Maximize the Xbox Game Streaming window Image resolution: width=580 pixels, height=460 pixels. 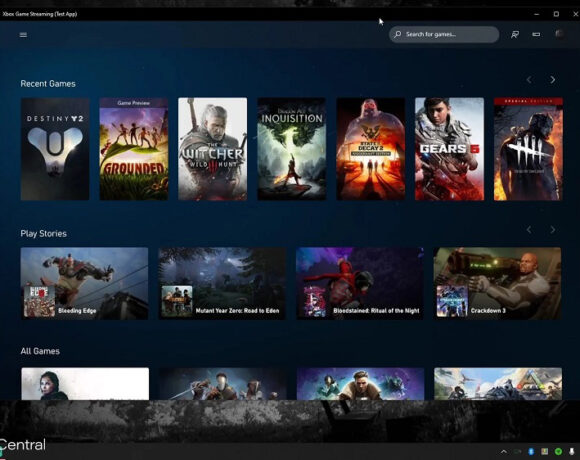pos(556,14)
